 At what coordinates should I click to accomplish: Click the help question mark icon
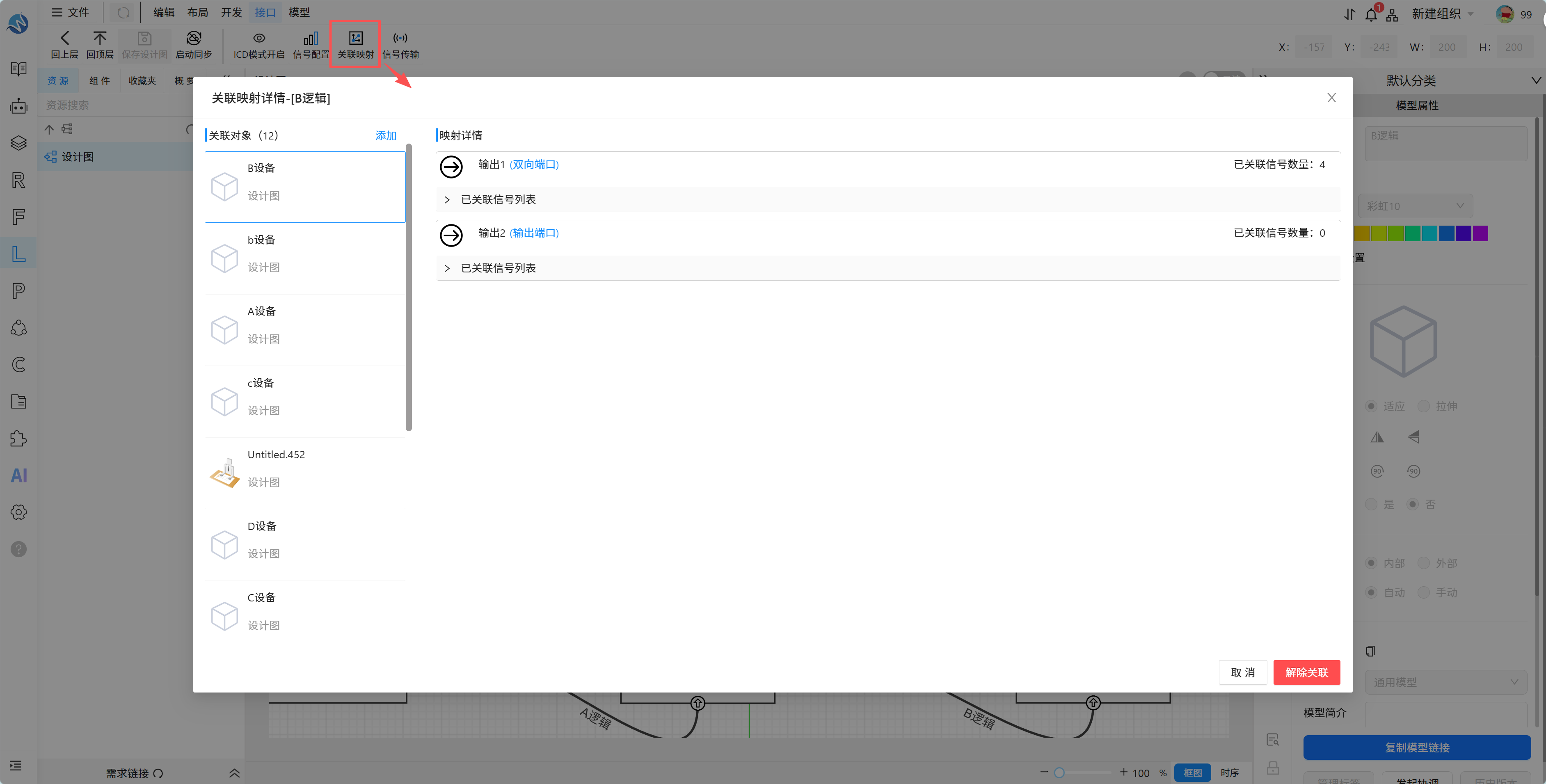click(18, 549)
